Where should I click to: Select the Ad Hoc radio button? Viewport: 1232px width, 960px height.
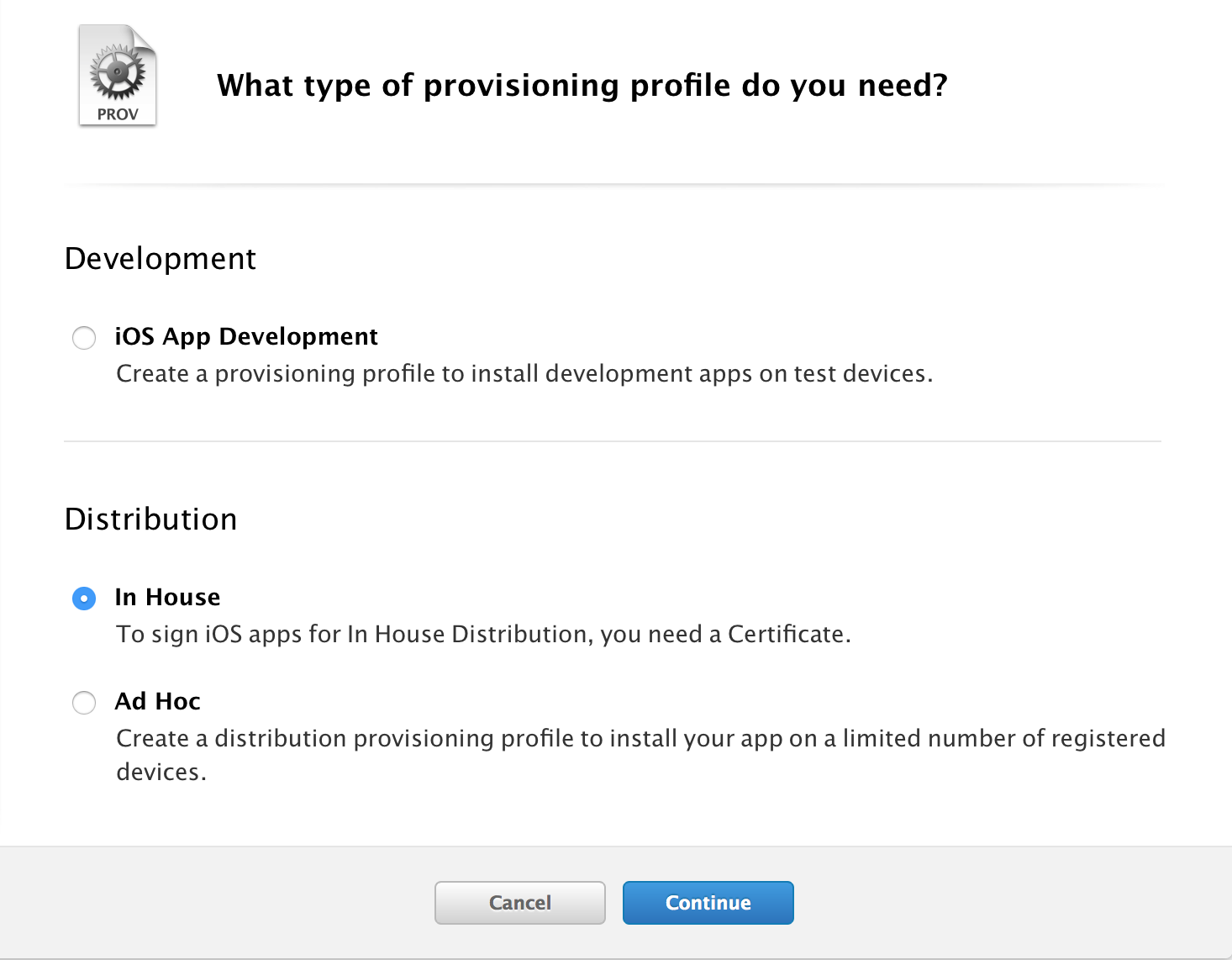coord(84,703)
